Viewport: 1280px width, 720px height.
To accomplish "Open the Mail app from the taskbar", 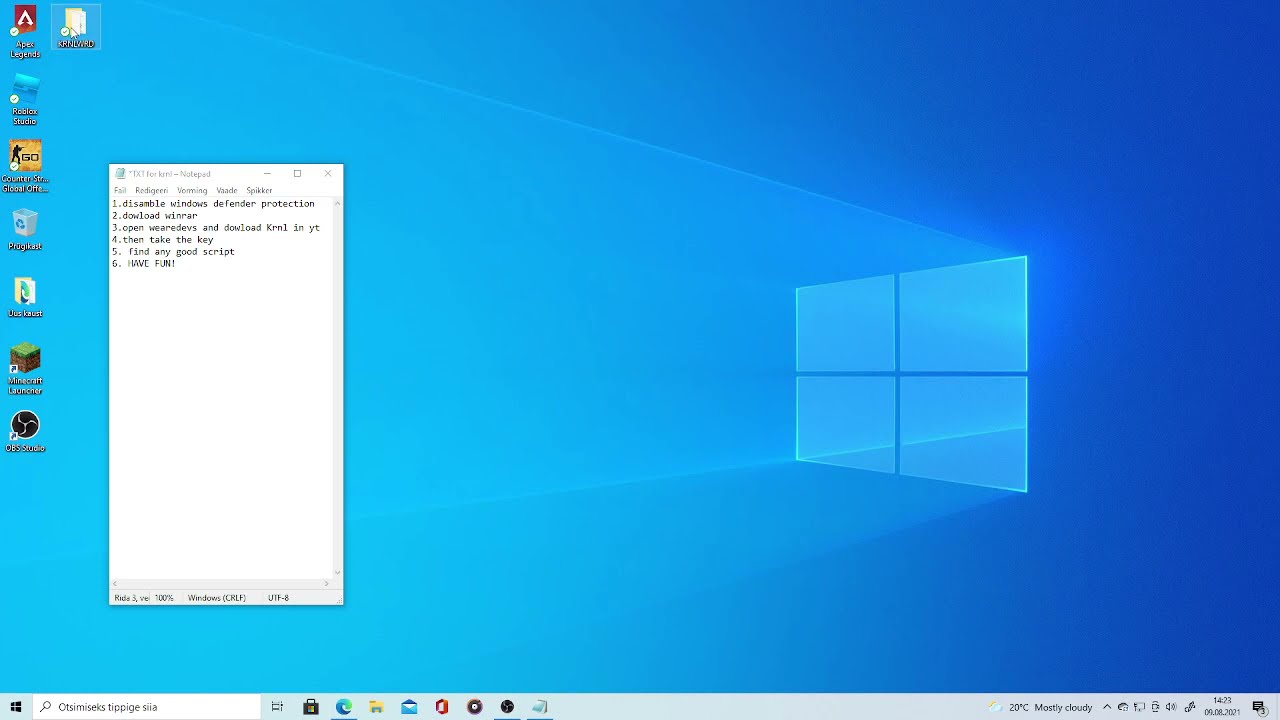I will pos(409,707).
